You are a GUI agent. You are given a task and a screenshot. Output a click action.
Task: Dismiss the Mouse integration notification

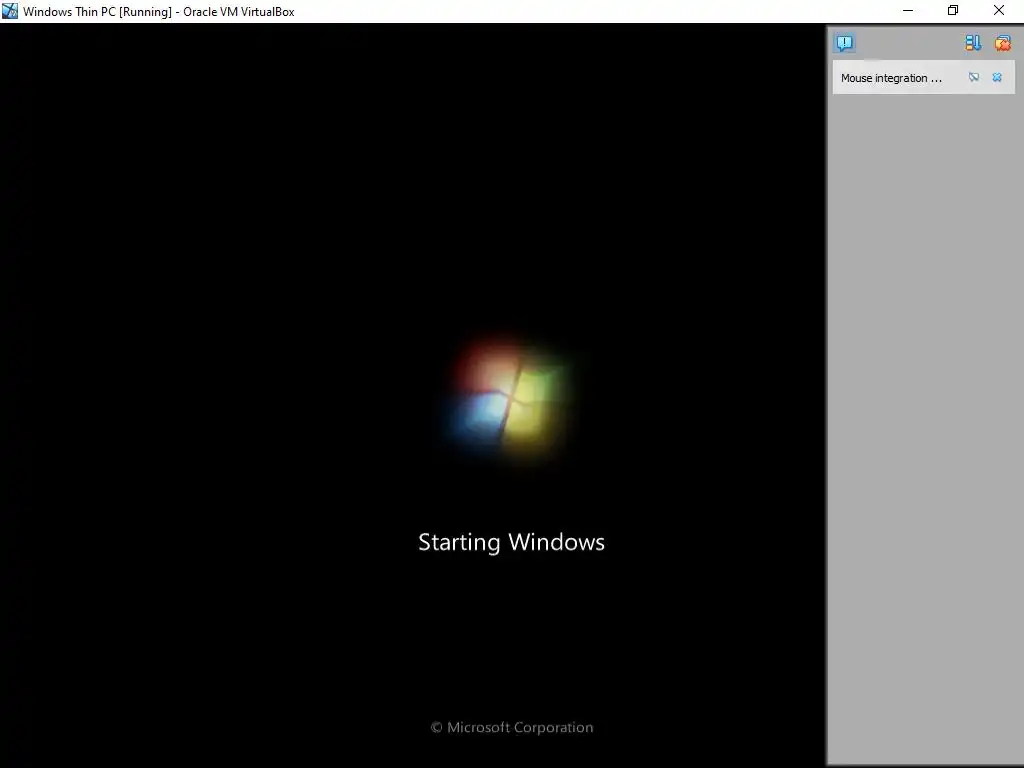(997, 78)
